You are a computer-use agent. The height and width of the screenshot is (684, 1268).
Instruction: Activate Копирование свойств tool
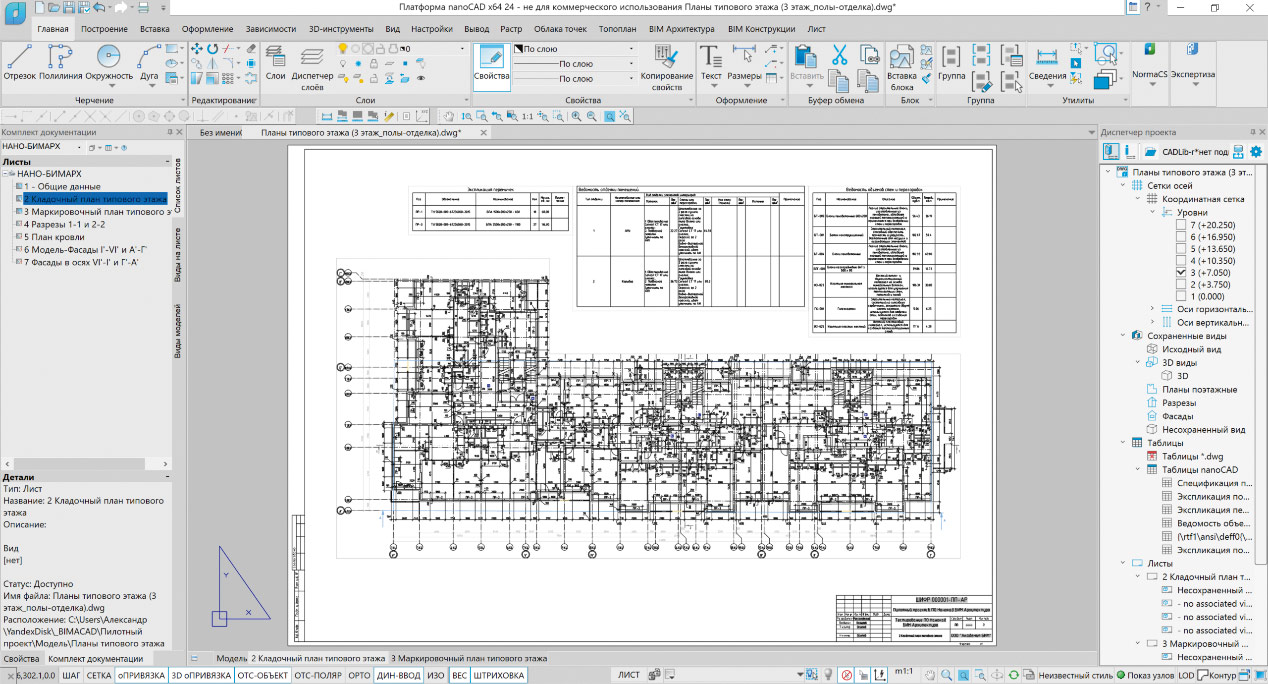[667, 67]
